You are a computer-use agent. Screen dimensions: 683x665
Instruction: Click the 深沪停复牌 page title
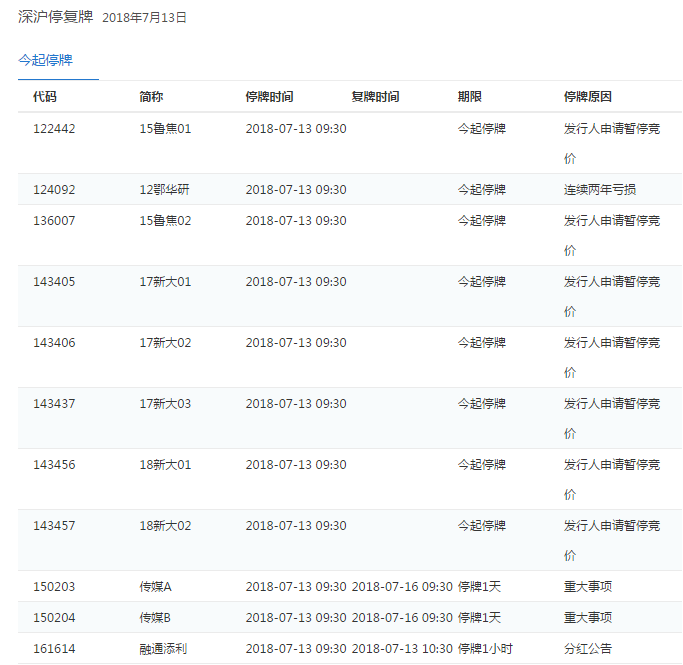(55, 17)
